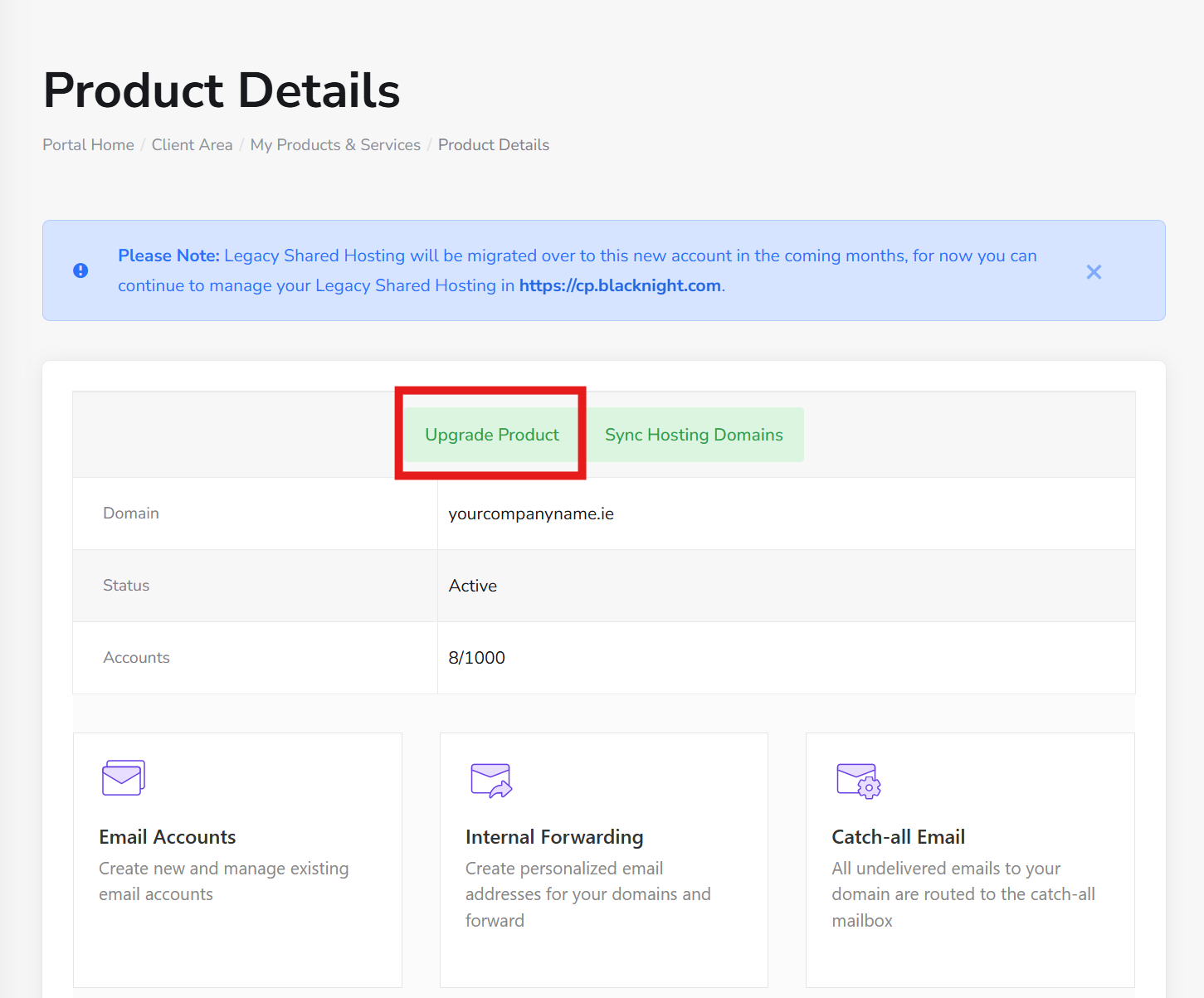Click the Active status value

472,586
